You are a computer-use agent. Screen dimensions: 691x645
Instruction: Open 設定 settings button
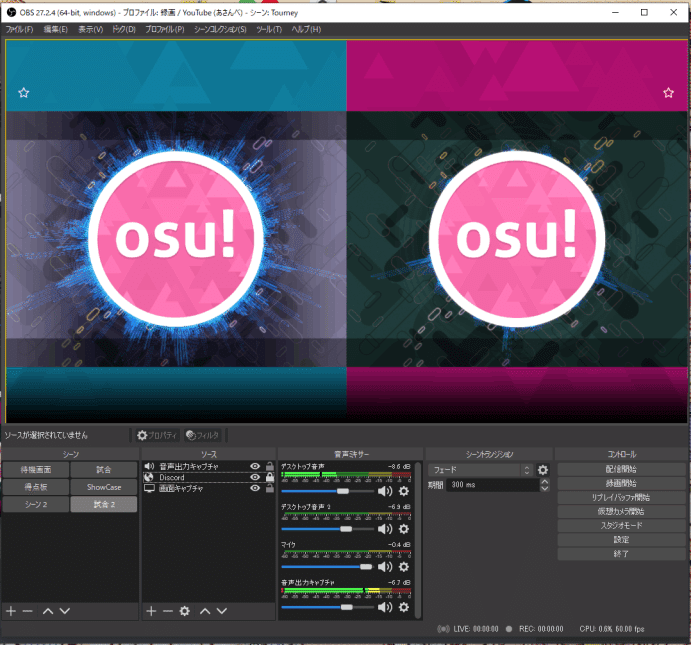coord(621,540)
